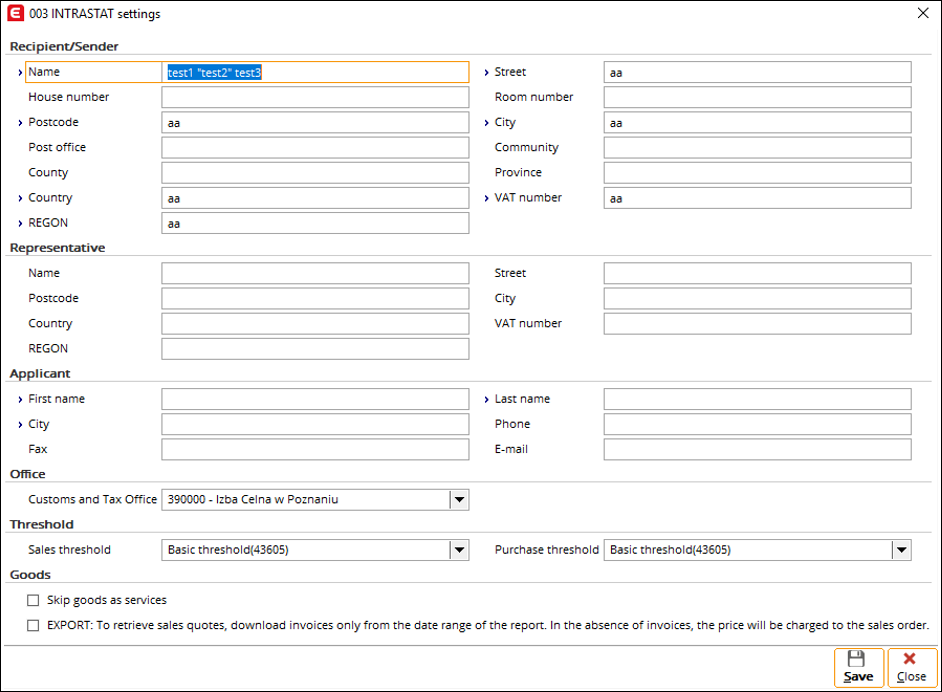942x692 pixels.
Task: Select the Representative Name field
Action: 315,273
